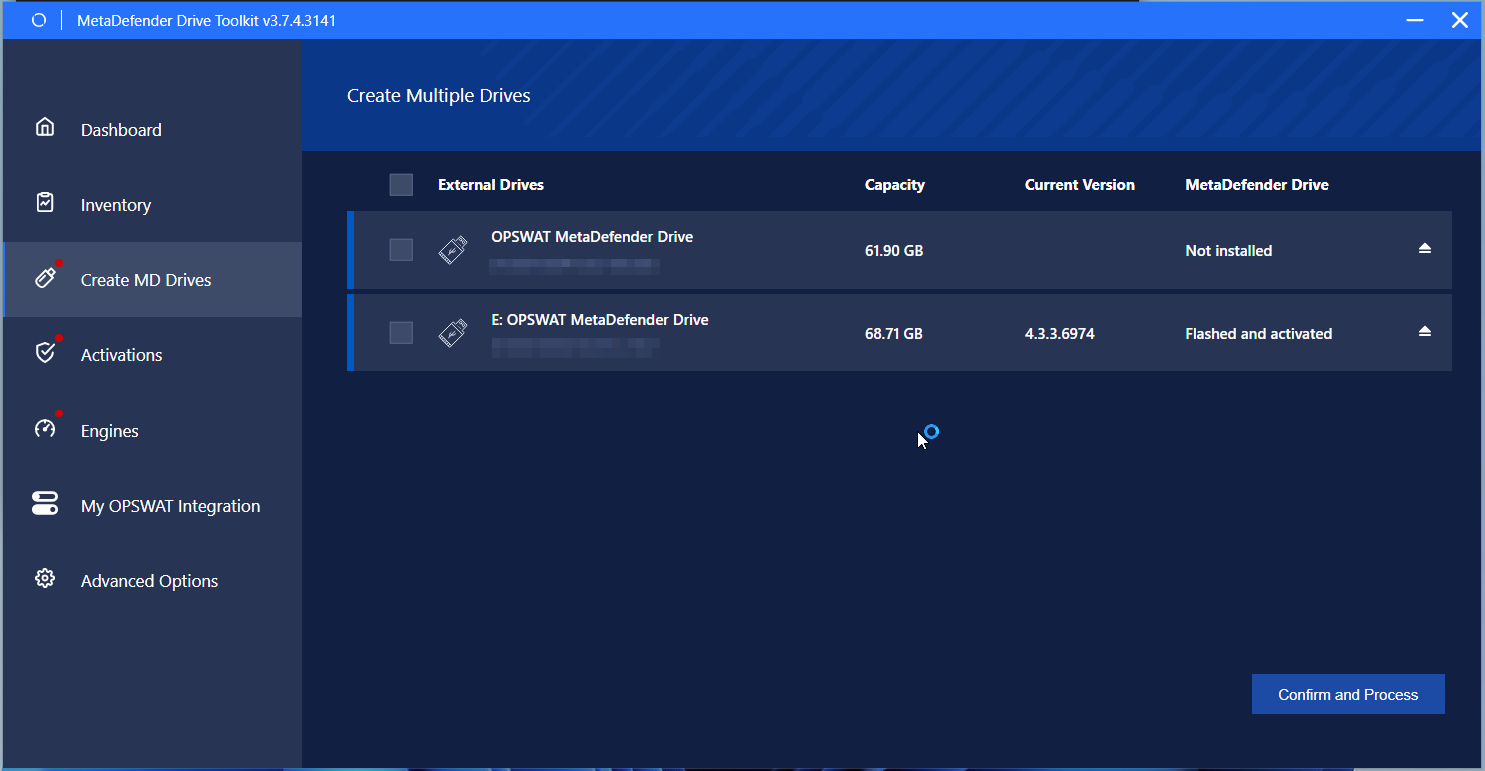
Task: Click the Create MD Drives USB icon
Action: (45, 277)
